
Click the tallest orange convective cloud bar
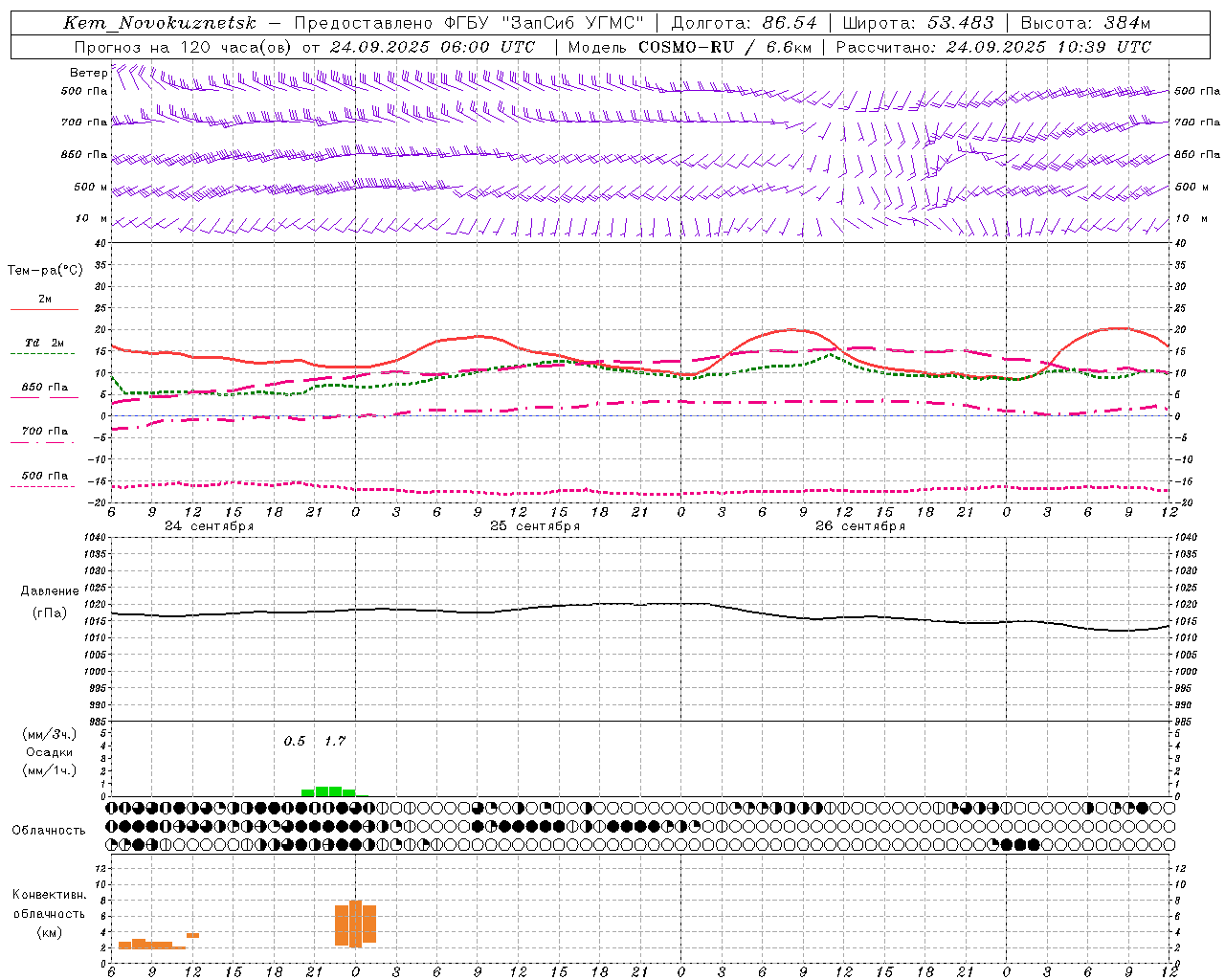point(355,924)
